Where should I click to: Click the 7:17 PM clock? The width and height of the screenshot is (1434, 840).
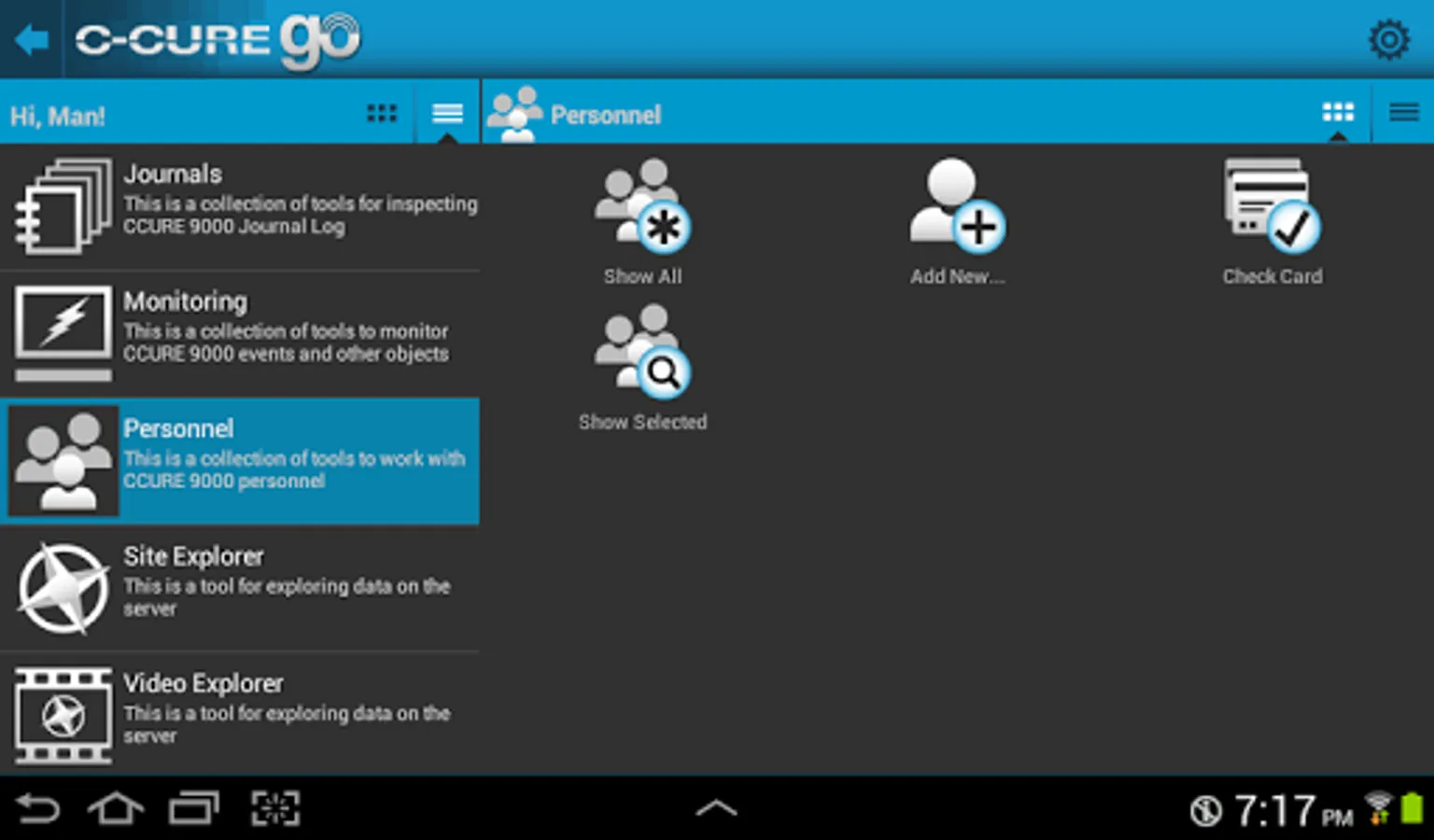(1294, 810)
